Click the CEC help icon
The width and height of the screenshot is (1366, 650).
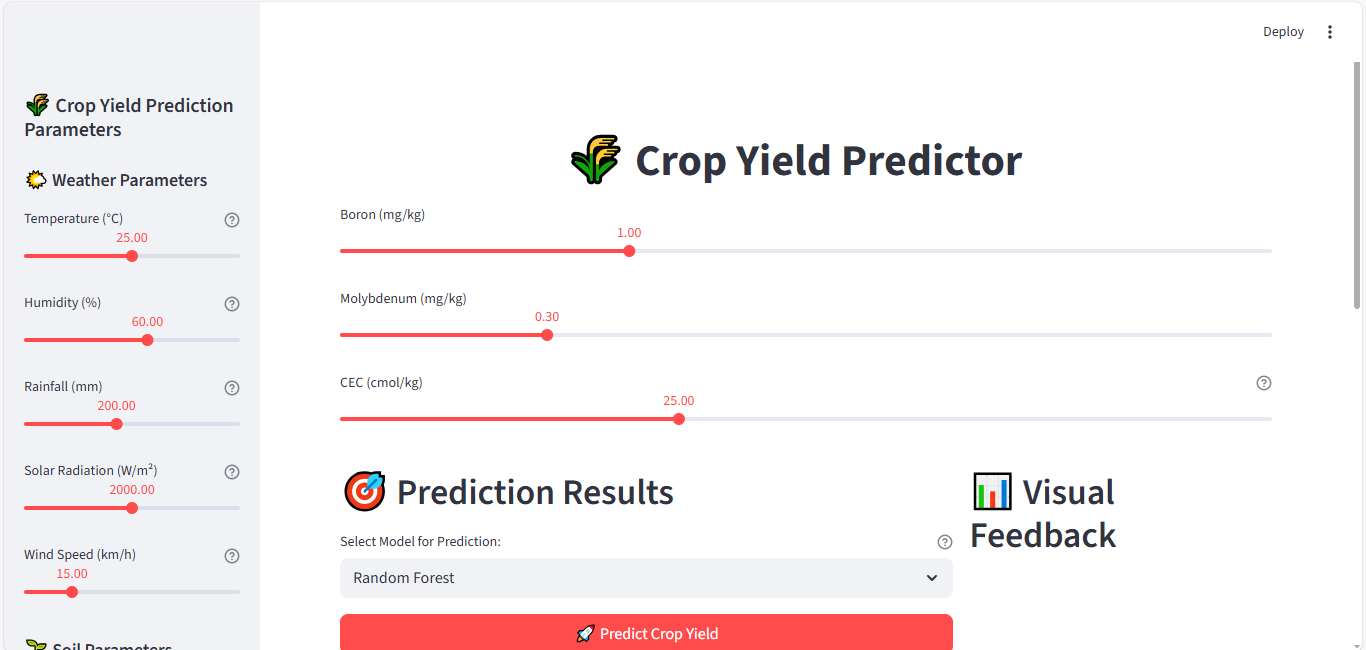coord(1264,383)
